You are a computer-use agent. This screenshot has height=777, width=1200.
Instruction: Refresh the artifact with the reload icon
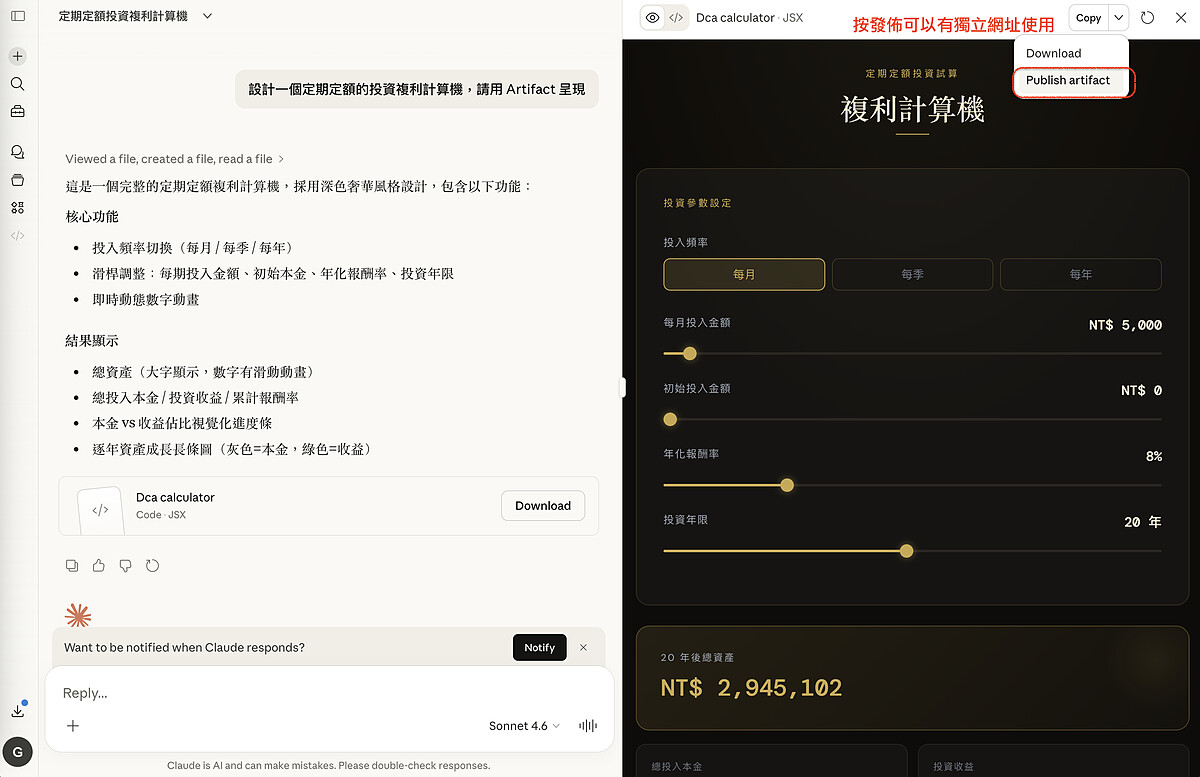pyautogui.click(x=1148, y=17)
